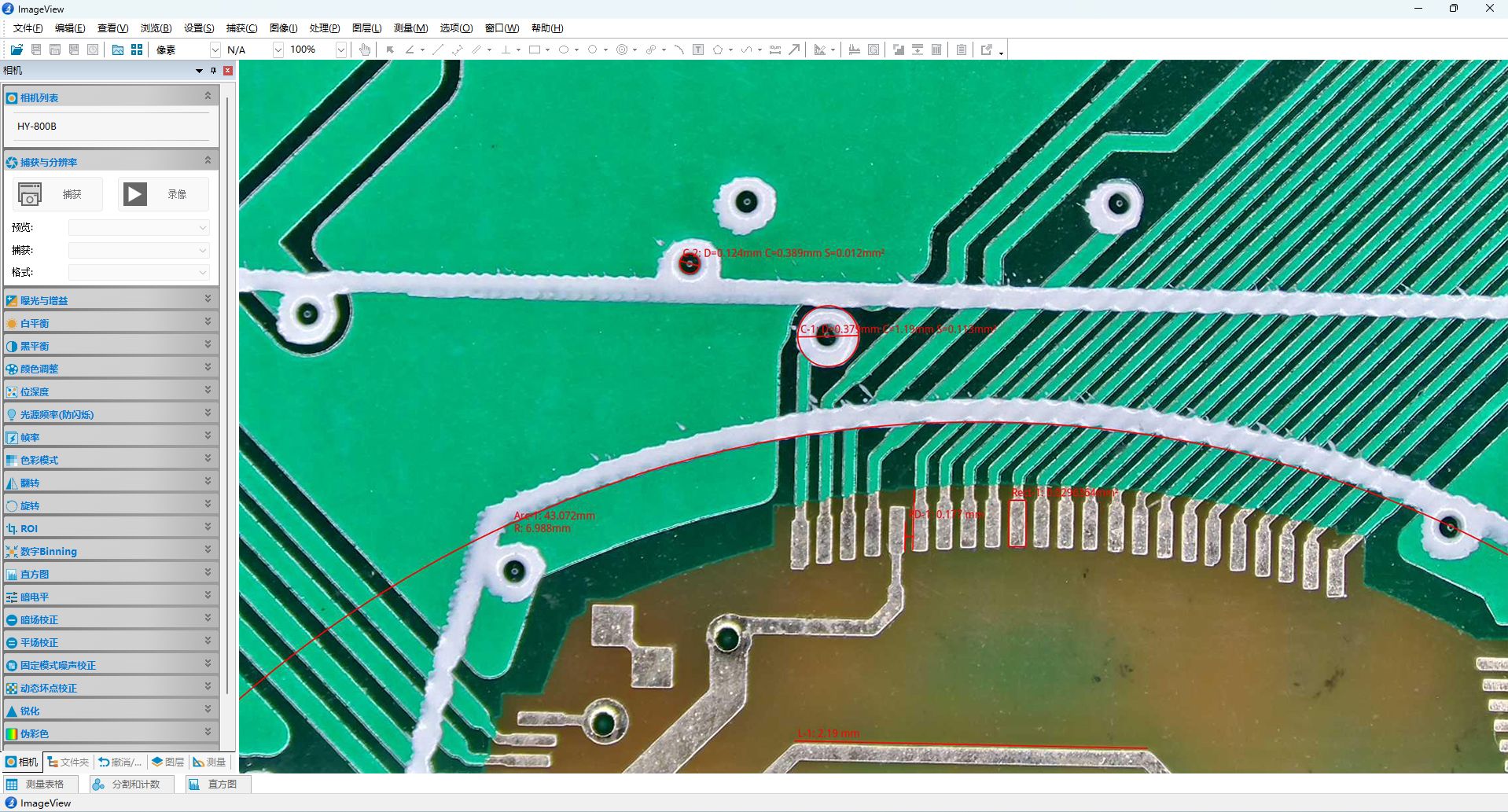Select the angle measurement tool
Image resolution: width=1508 pixels, height=812 pixels.
tap(410, 50)
